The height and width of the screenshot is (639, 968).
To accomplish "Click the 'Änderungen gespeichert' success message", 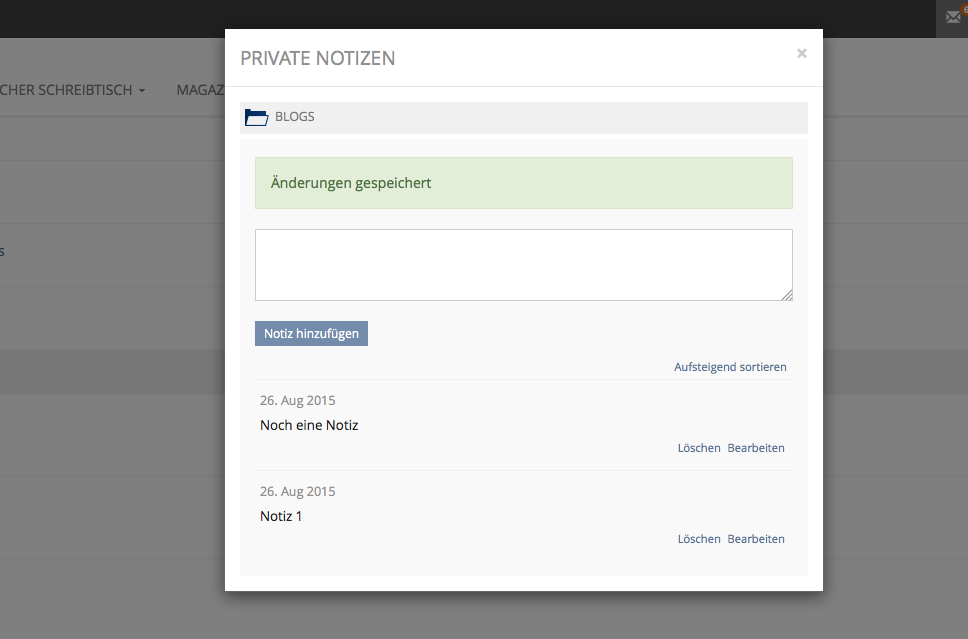I will click(523, 183).
